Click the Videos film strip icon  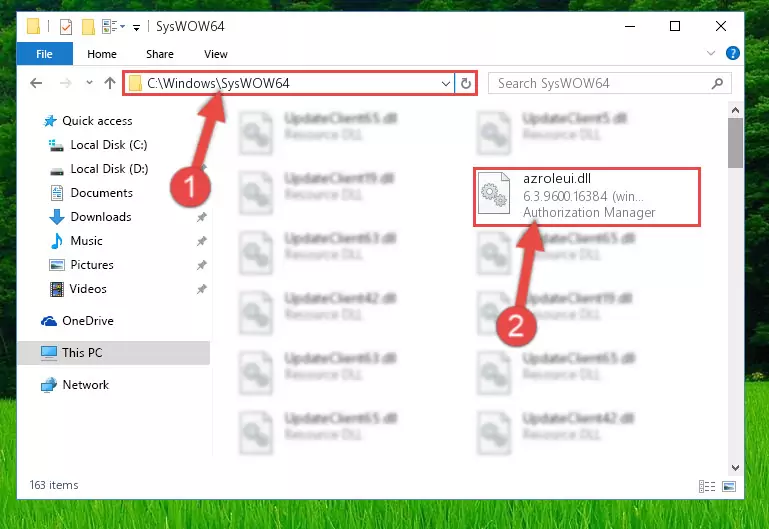point(57,289)
